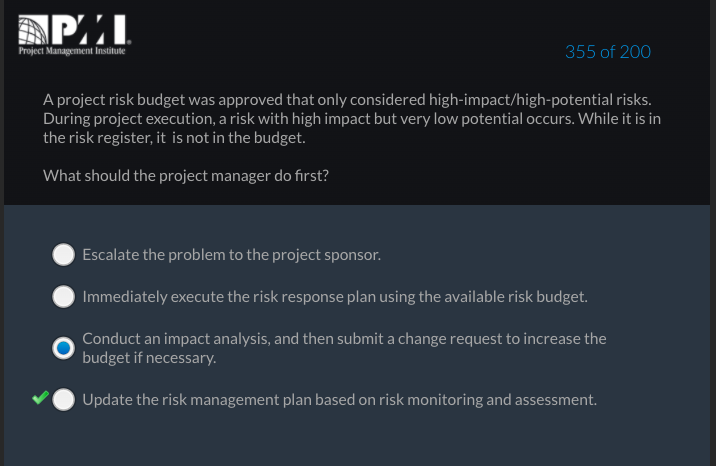The width and height of the screenshot is (716, 466).
Task: Click 'What should the project manager do first?'
Action: pyautogui.click(x=186, y=176)
